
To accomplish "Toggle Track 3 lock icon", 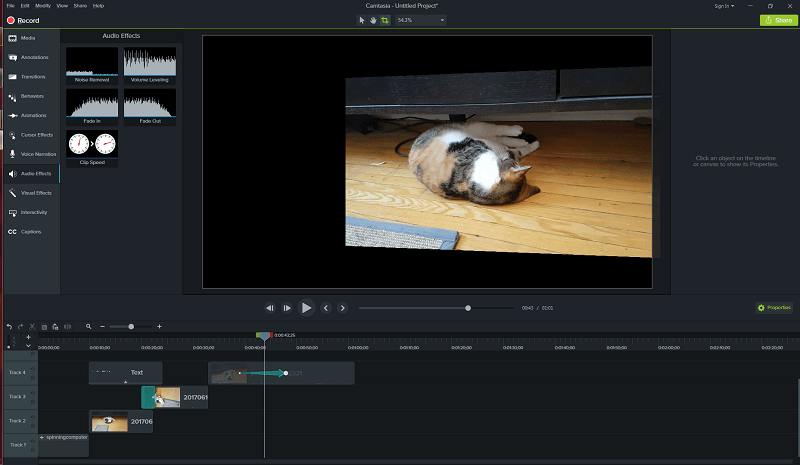I will (x=33, y=402).
